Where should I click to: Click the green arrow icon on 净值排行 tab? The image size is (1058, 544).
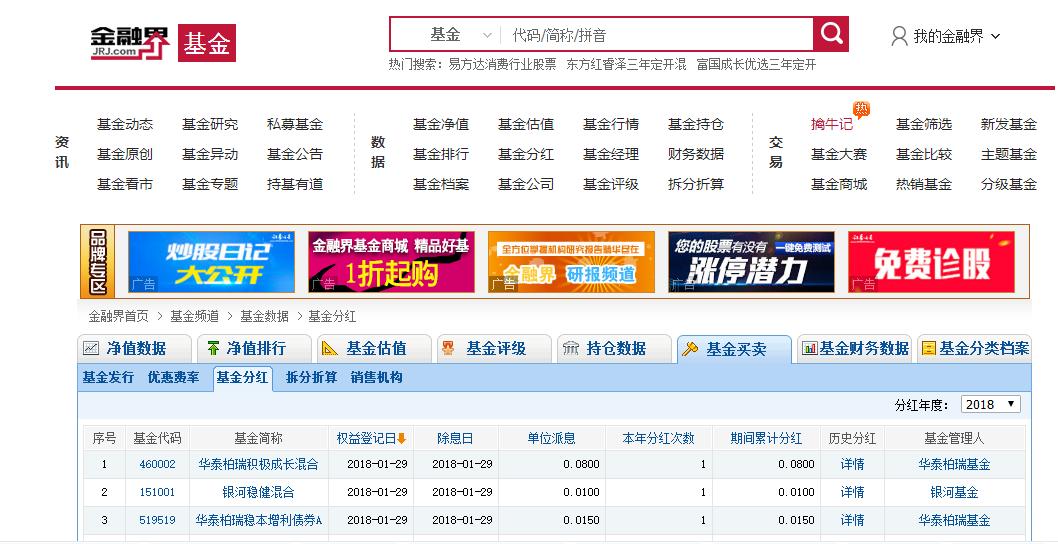(x=213, y=348)
